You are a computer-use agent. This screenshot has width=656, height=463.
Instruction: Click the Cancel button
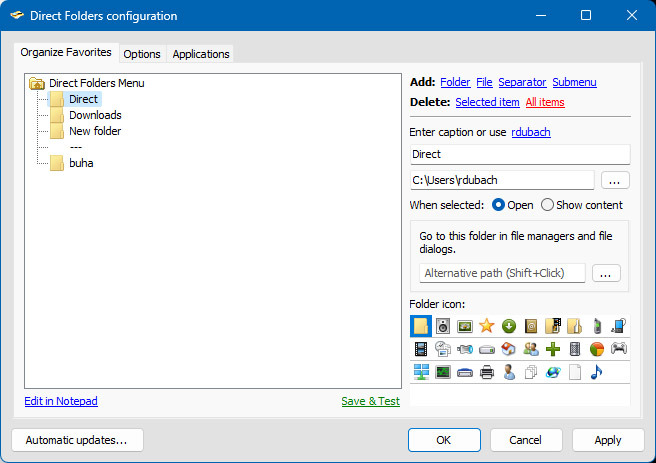pyautogui.click(x=525, y=440)
